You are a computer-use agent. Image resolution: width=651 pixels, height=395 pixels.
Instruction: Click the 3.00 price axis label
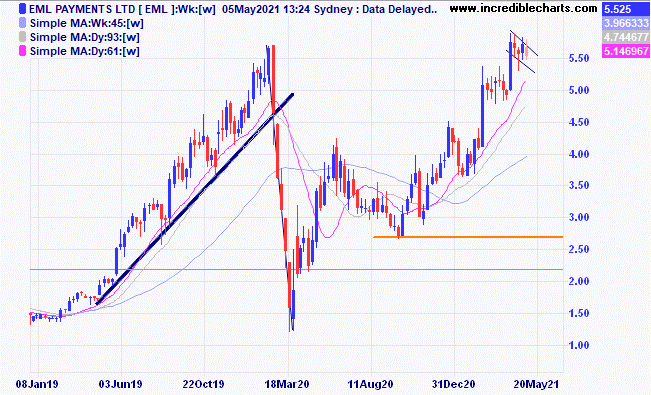click(x=579, y=217)
